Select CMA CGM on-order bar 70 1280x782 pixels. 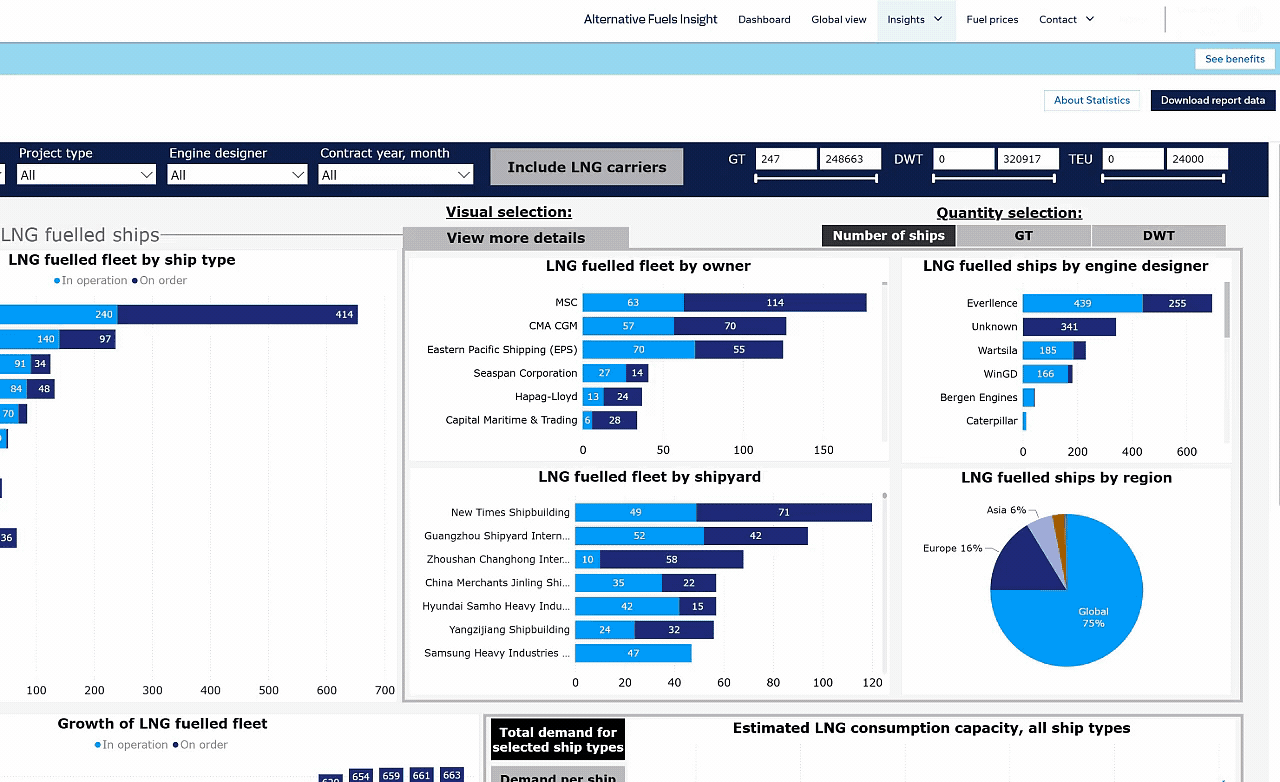730,326
